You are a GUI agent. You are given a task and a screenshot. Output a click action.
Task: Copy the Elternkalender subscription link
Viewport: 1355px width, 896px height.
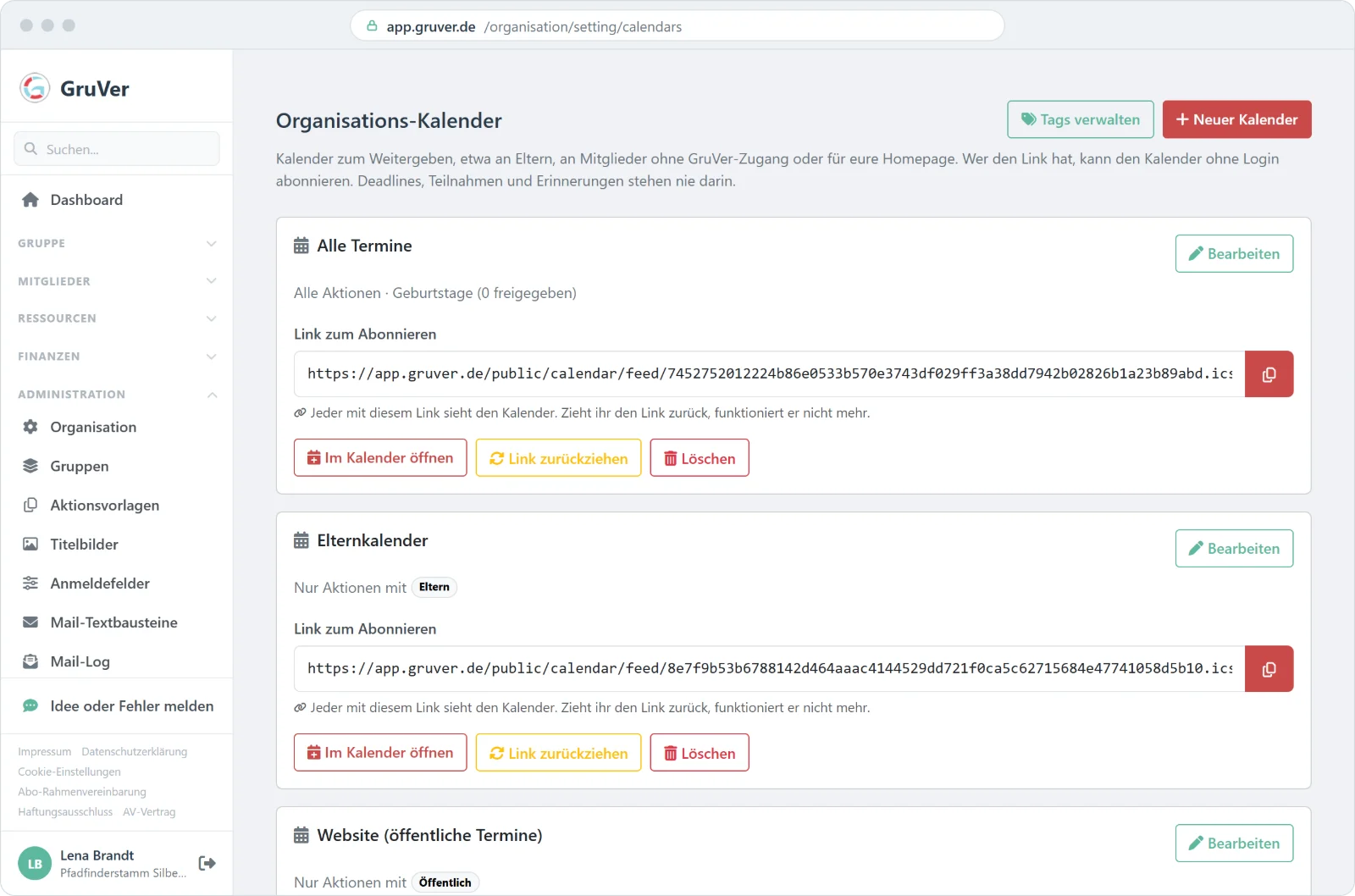[1269, 669]
